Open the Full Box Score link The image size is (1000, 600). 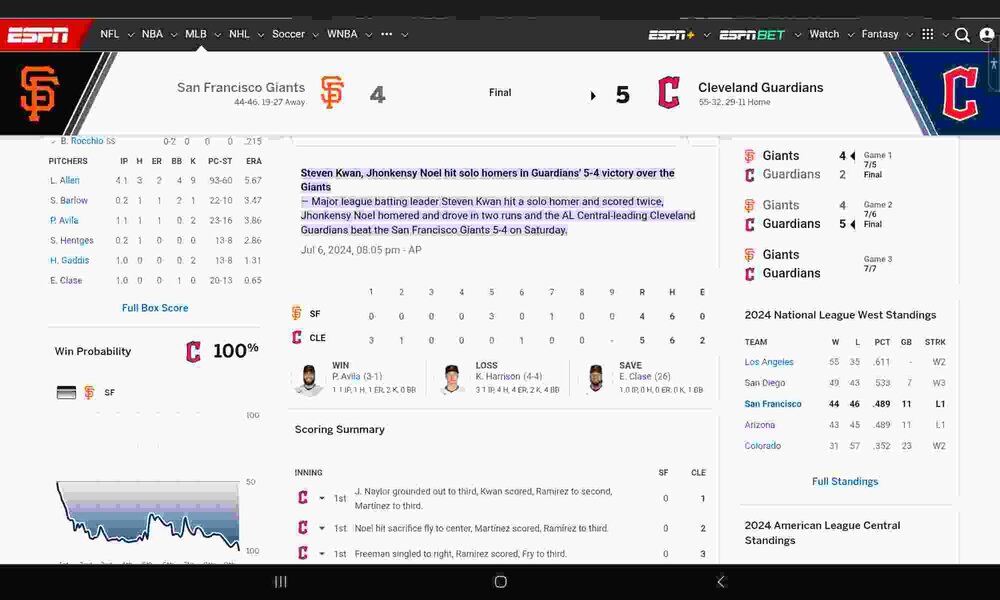[155, 308]
